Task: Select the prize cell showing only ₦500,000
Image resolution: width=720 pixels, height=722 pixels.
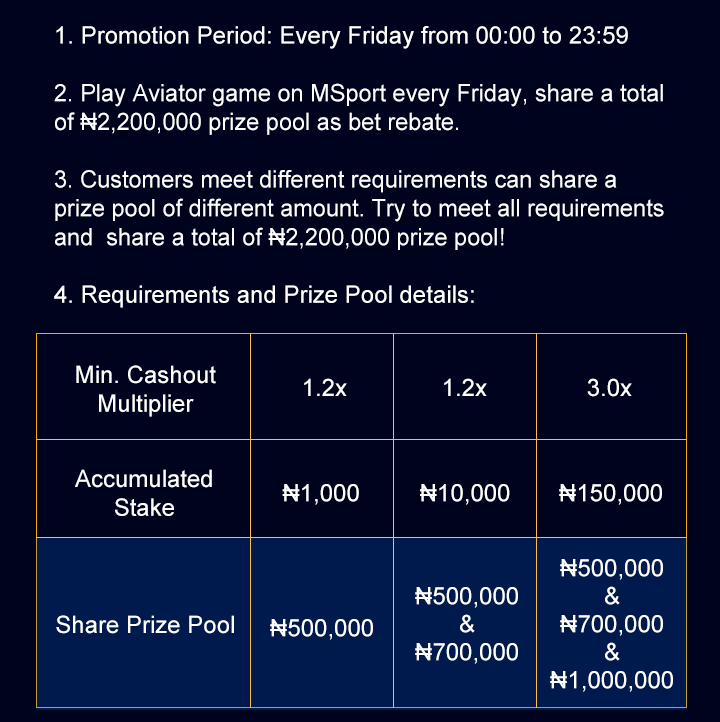Action: click(322, 628)
